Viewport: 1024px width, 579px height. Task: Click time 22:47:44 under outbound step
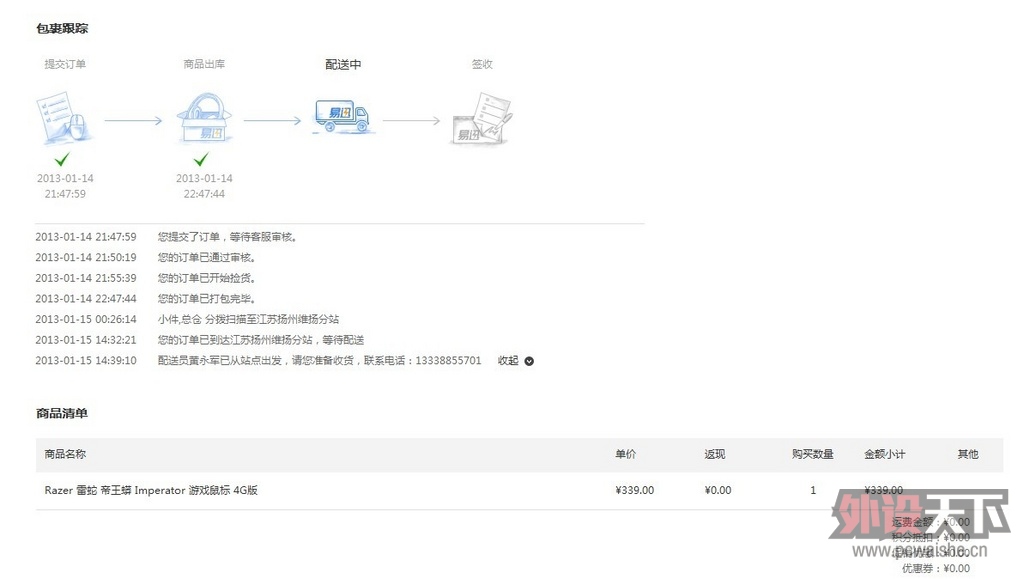pyautogui.click(x=204, y=194)
